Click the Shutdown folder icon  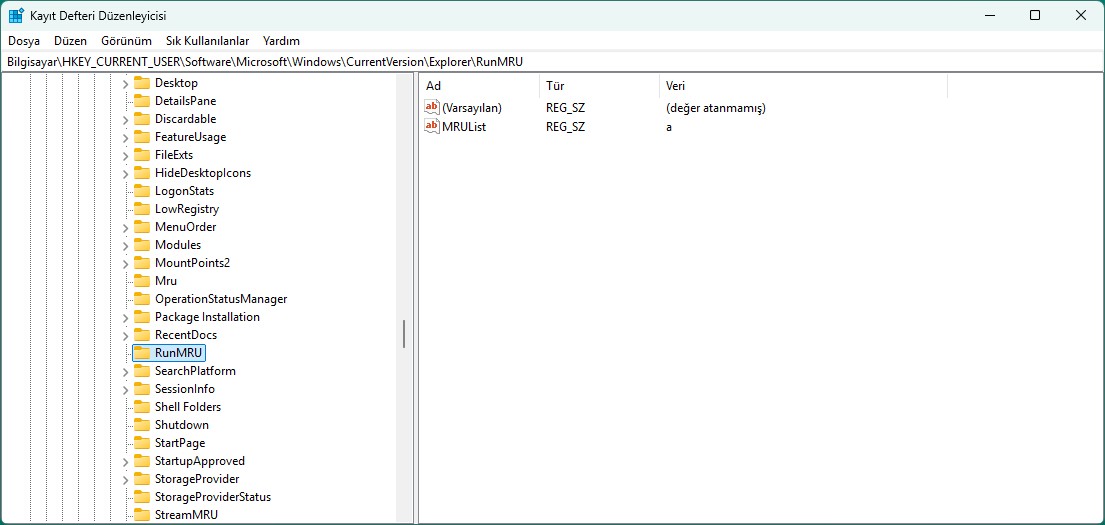(142, 425)
